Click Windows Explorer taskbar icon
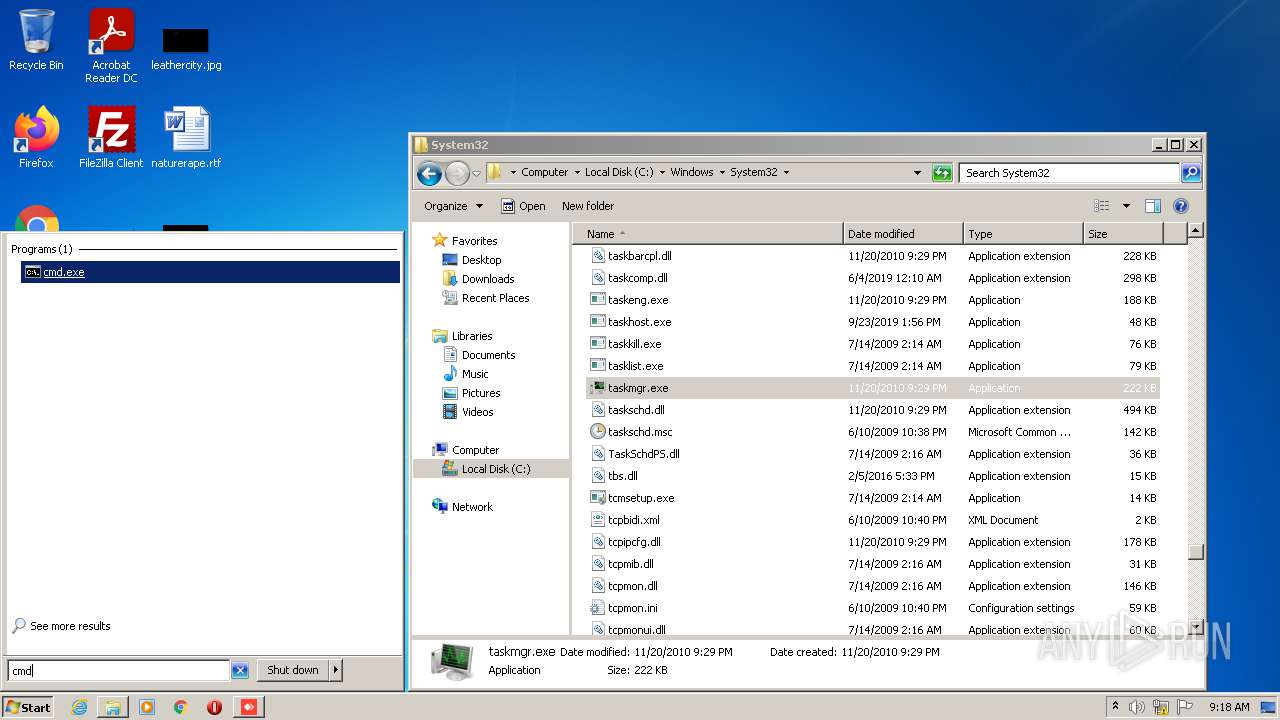Viewport: 1280px width, 720px height. (x=113, y=707)
